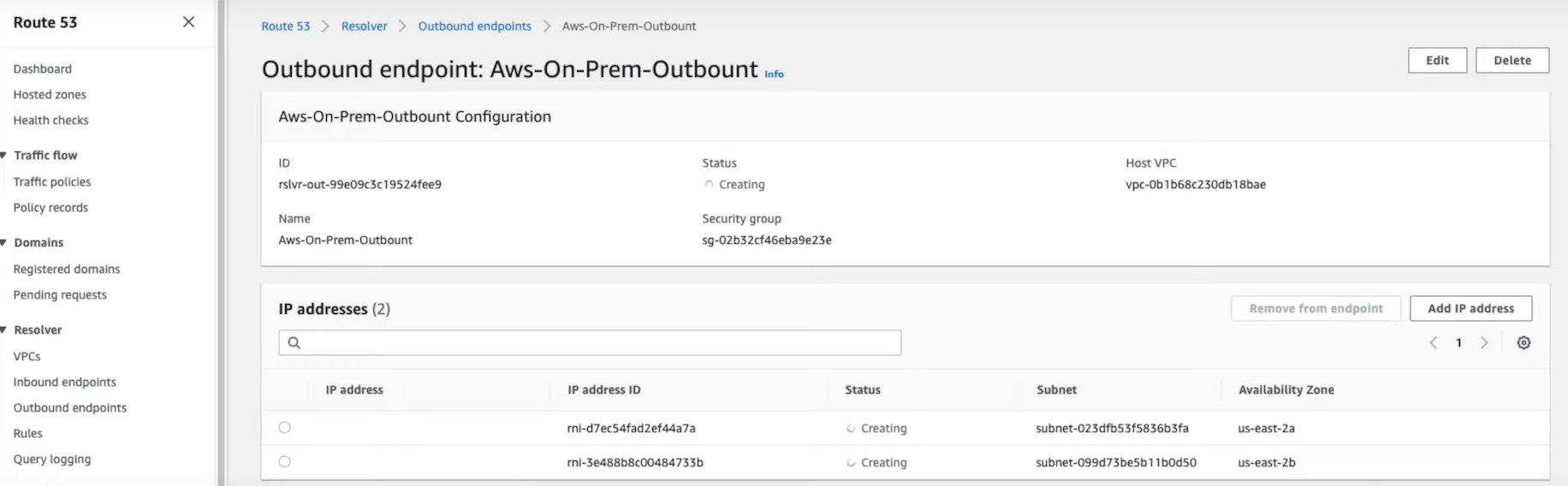The width and height of the screenshot is (1568, 486).
Task: Click Host VPC vpc-0b1b68c230db18bae
Action: [x=1196, y=185]
